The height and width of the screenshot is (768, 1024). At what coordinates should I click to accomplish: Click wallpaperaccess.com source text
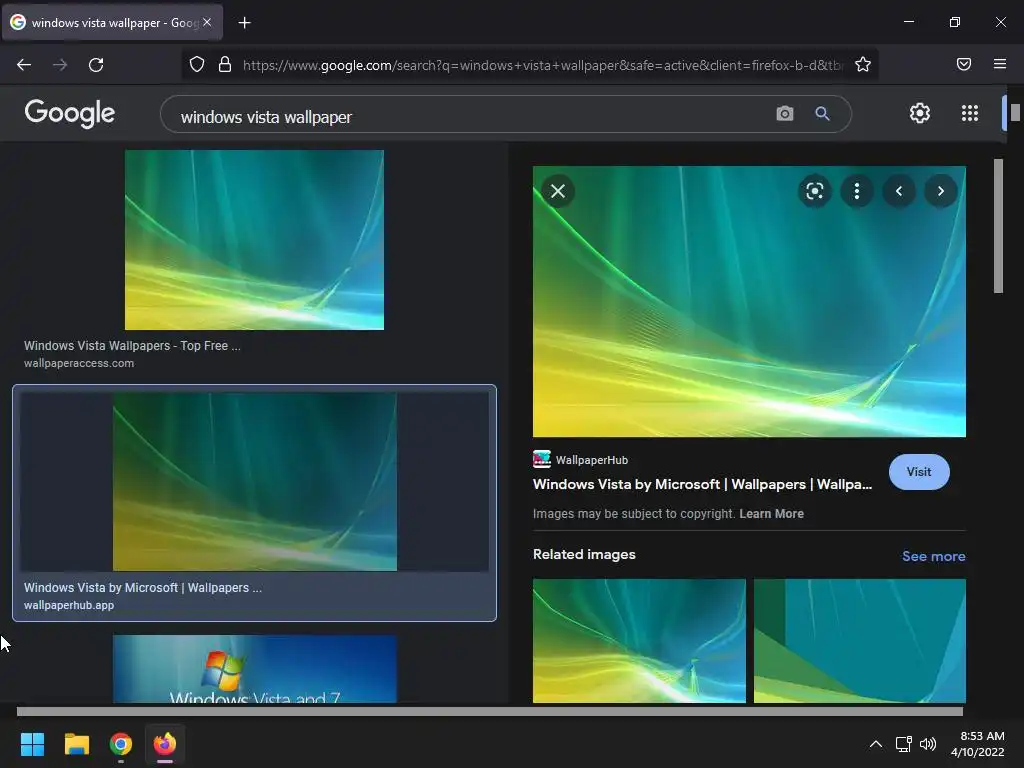point(79,363)
